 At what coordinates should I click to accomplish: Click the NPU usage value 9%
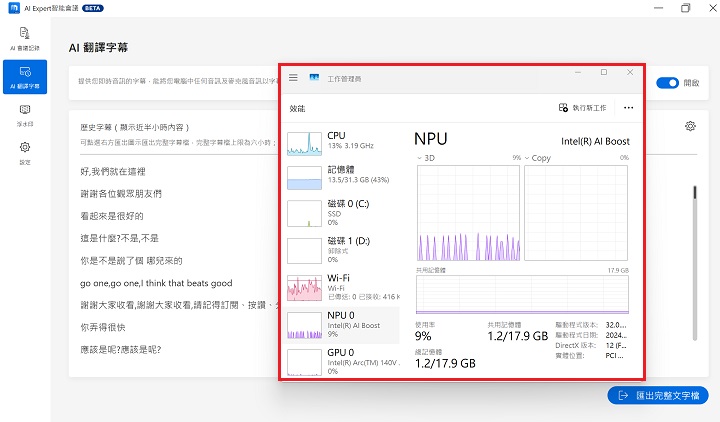point(423,336)
